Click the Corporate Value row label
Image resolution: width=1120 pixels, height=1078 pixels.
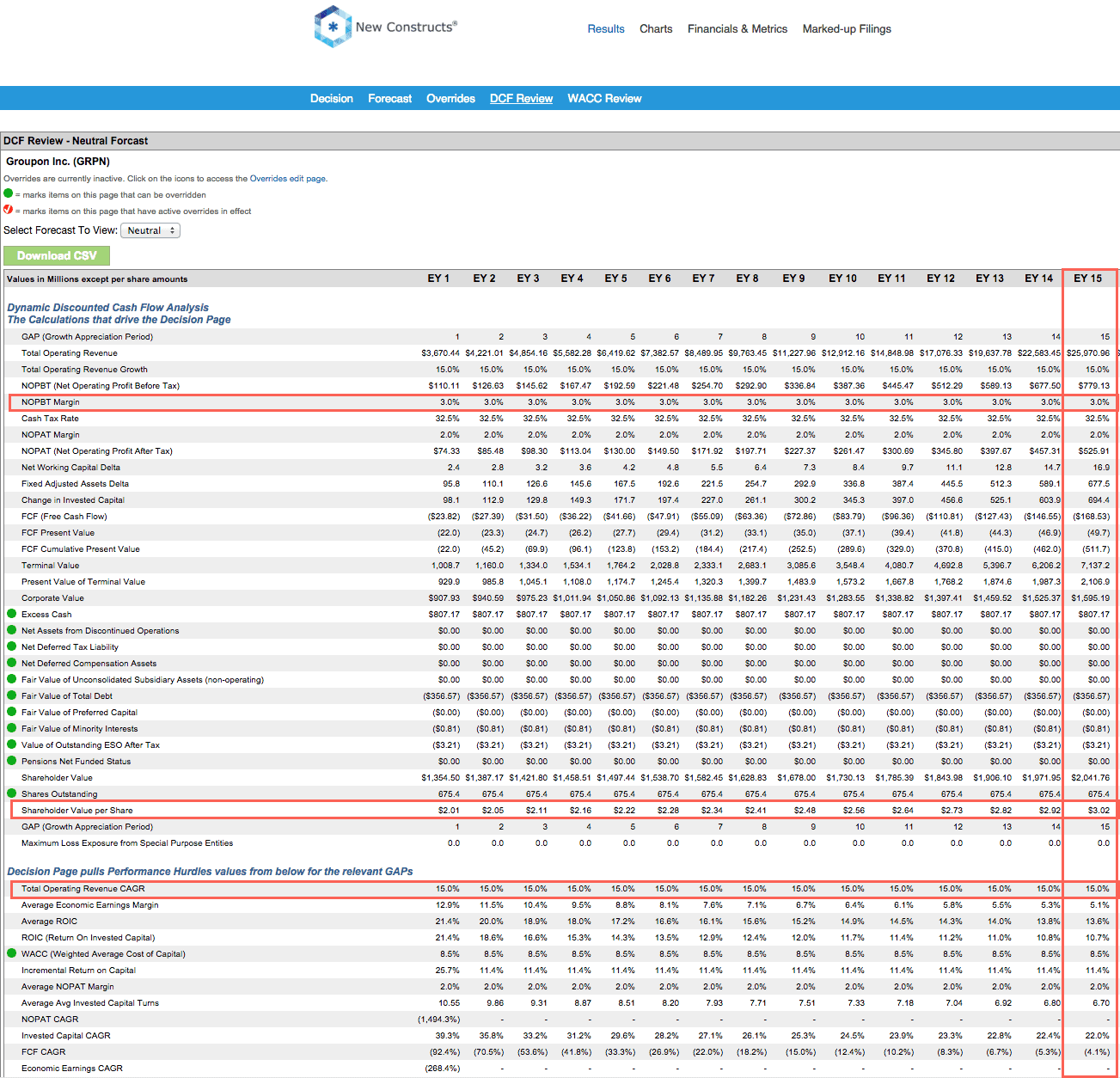pos(52,597)
